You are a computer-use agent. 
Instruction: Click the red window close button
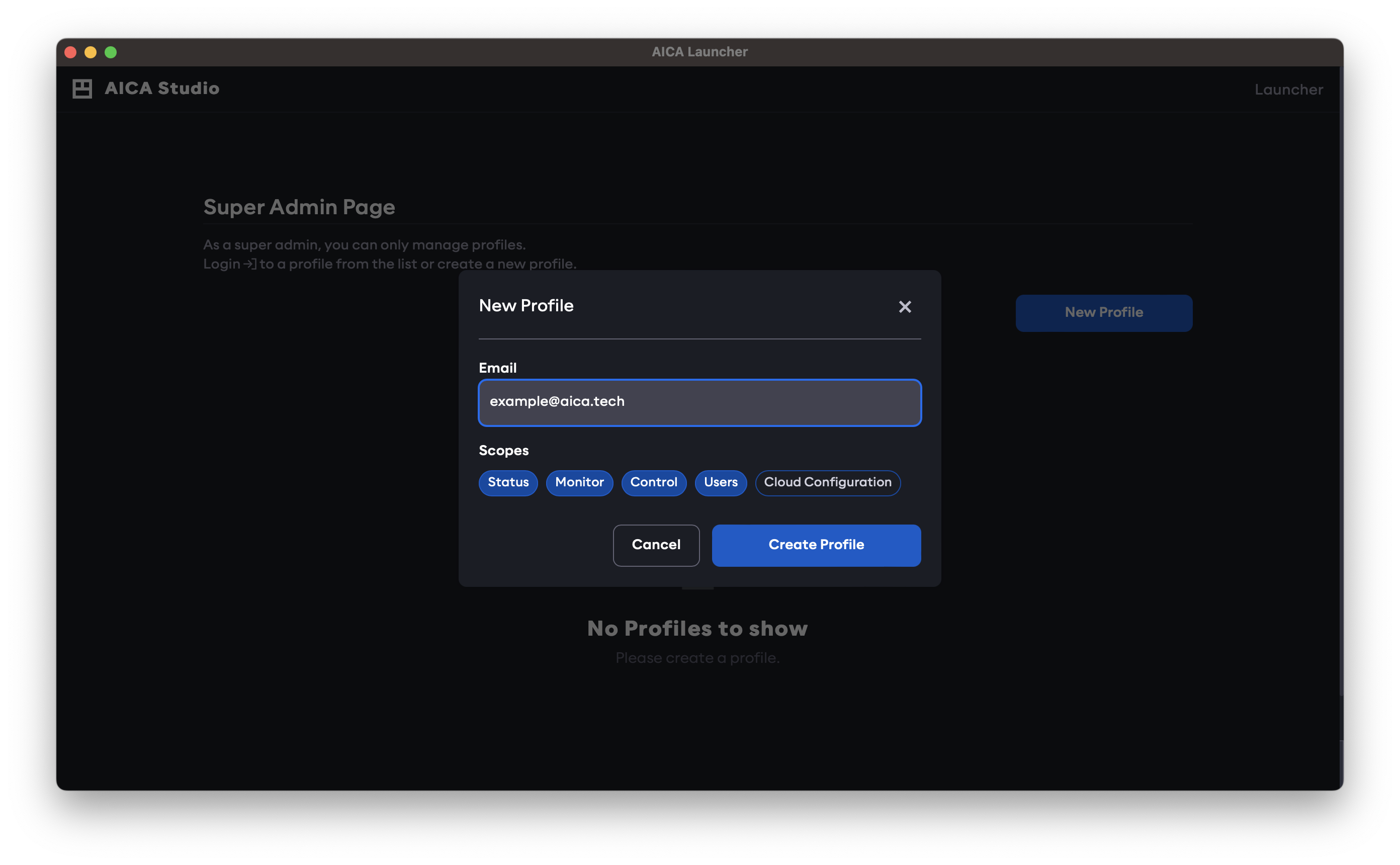click(x=71, y=53)
